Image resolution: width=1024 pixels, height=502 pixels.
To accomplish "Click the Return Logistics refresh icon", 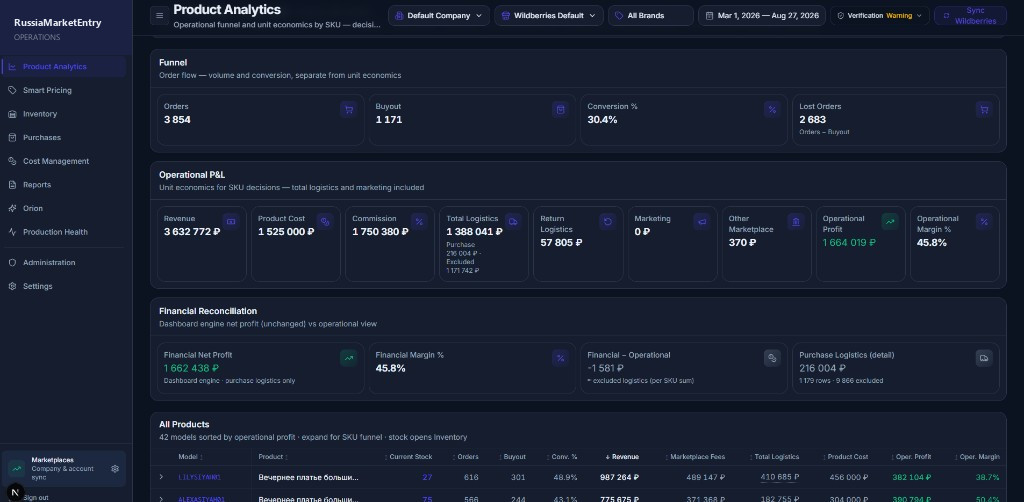I will (x=607, y=222).
